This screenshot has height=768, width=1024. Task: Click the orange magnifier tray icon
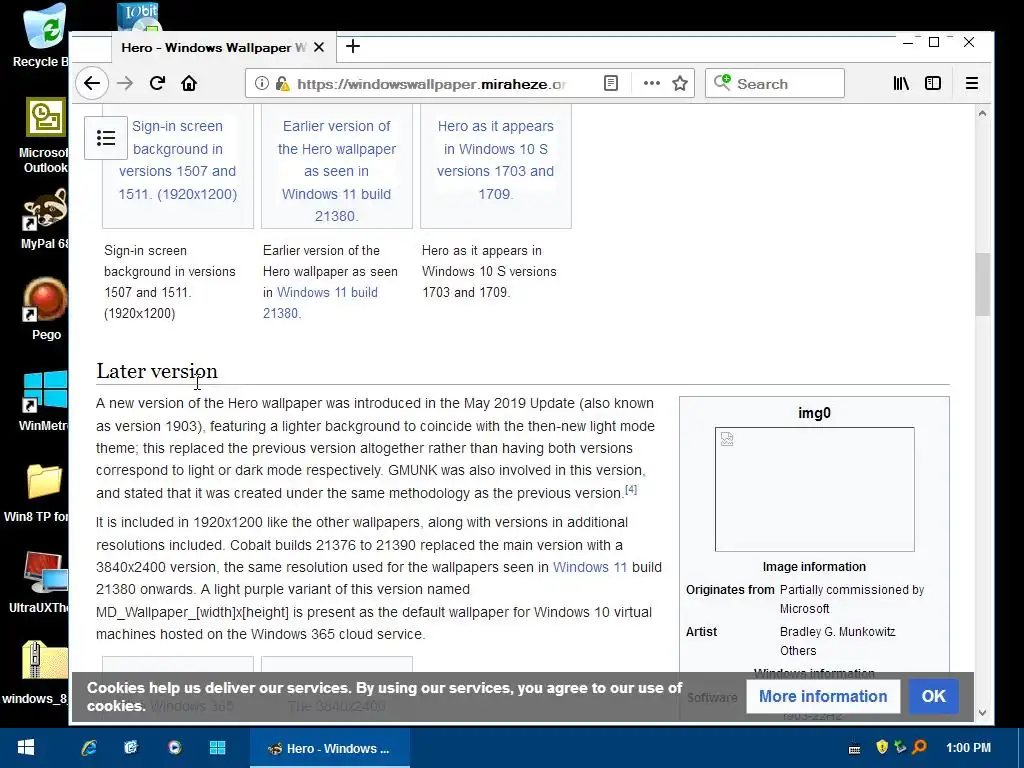(x=920, y=747)
